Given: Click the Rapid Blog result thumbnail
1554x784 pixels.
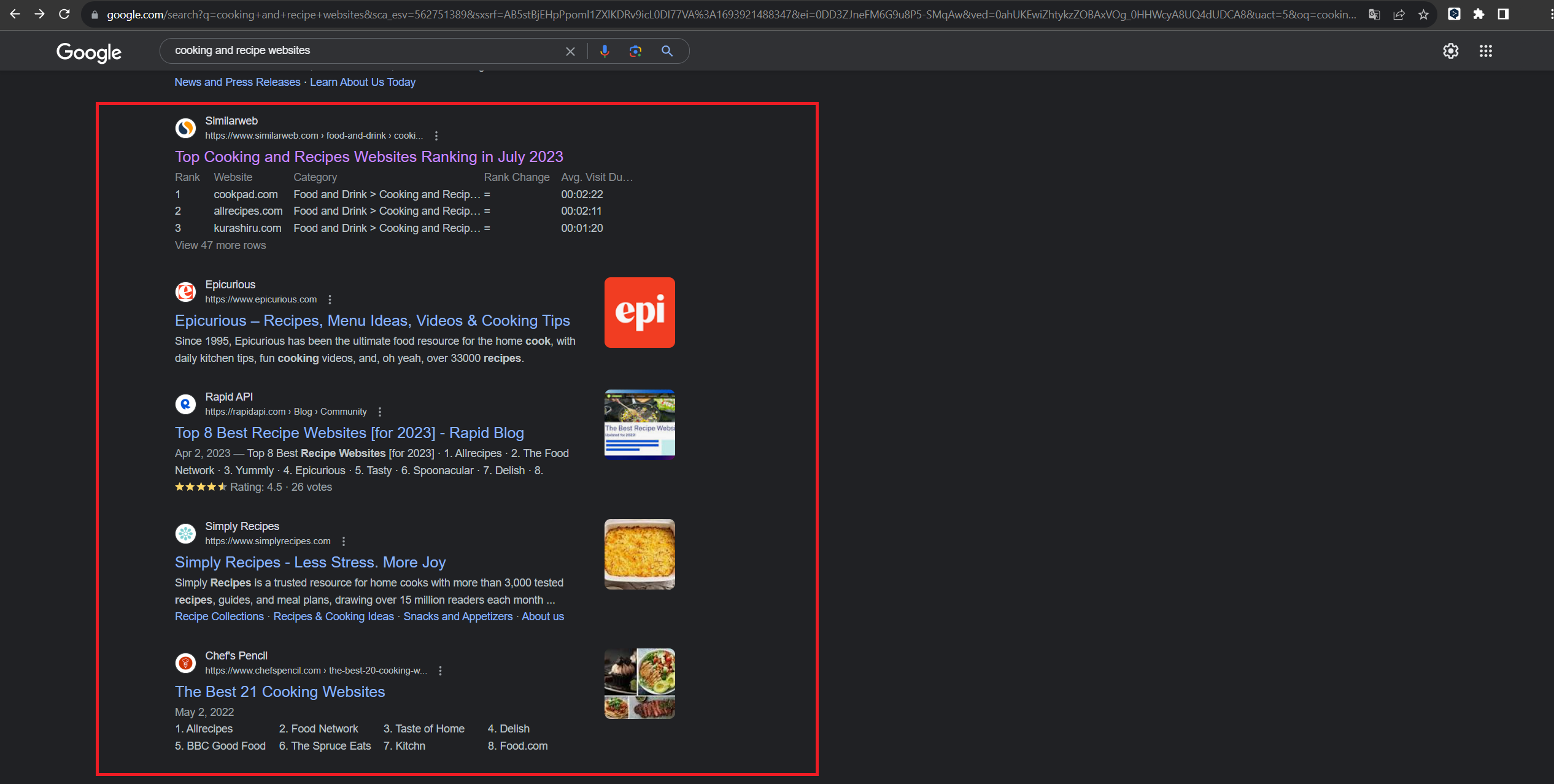Looking at the screenshot, I should [x=640, y=425].
